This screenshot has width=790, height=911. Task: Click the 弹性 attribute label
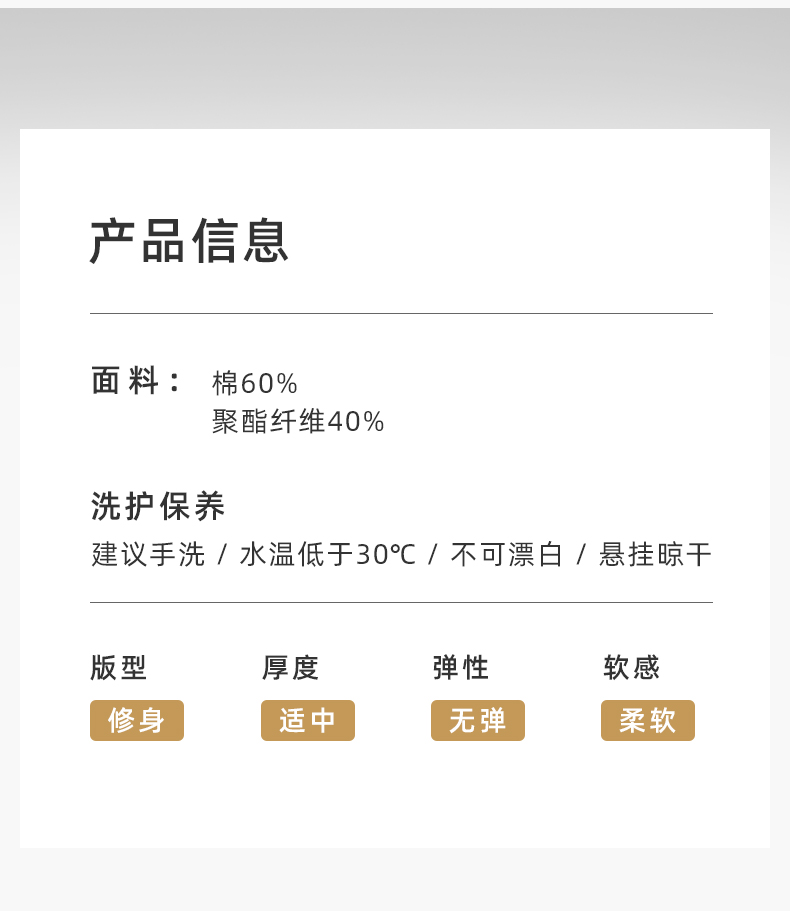point(461,668)
